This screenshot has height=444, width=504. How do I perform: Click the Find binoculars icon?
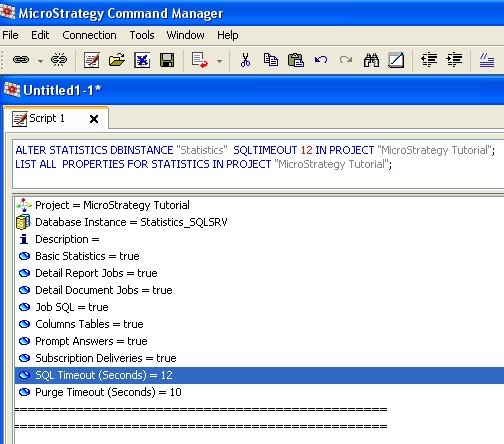[371, 60]
